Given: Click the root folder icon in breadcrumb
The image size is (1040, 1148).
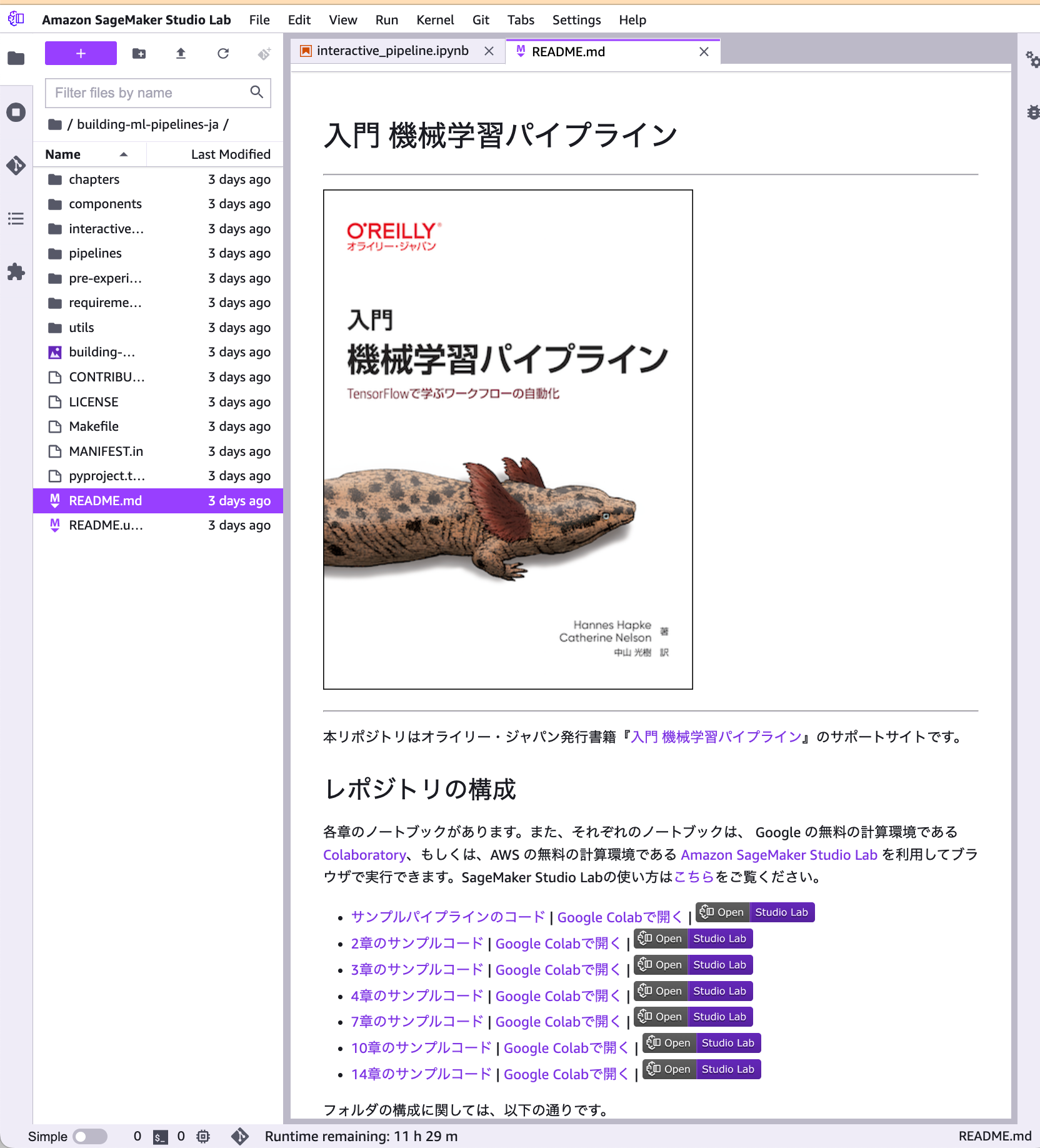Looking at the screenshot, I should tap(55, 124).
